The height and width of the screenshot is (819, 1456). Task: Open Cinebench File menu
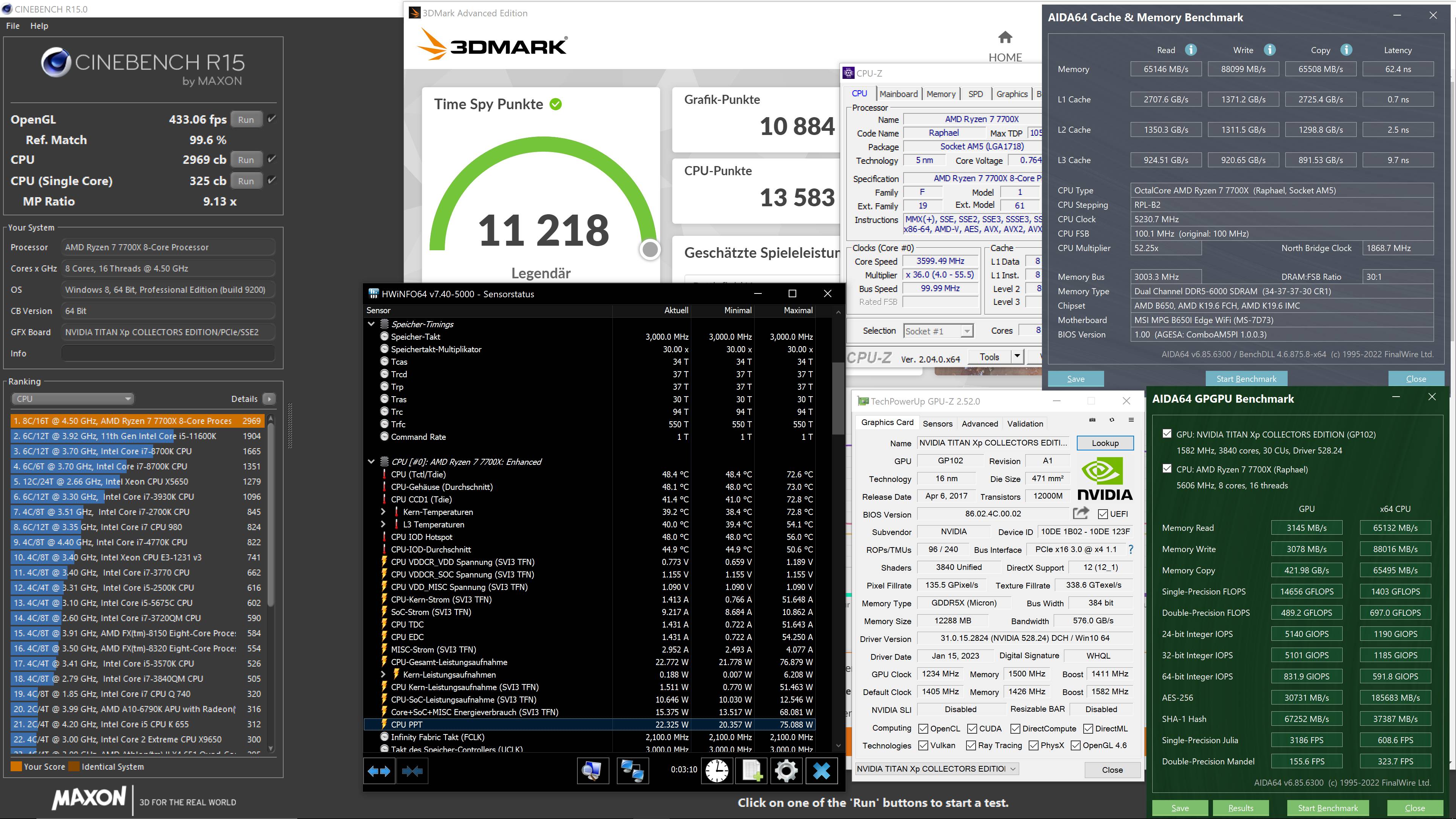click(13, 26)
